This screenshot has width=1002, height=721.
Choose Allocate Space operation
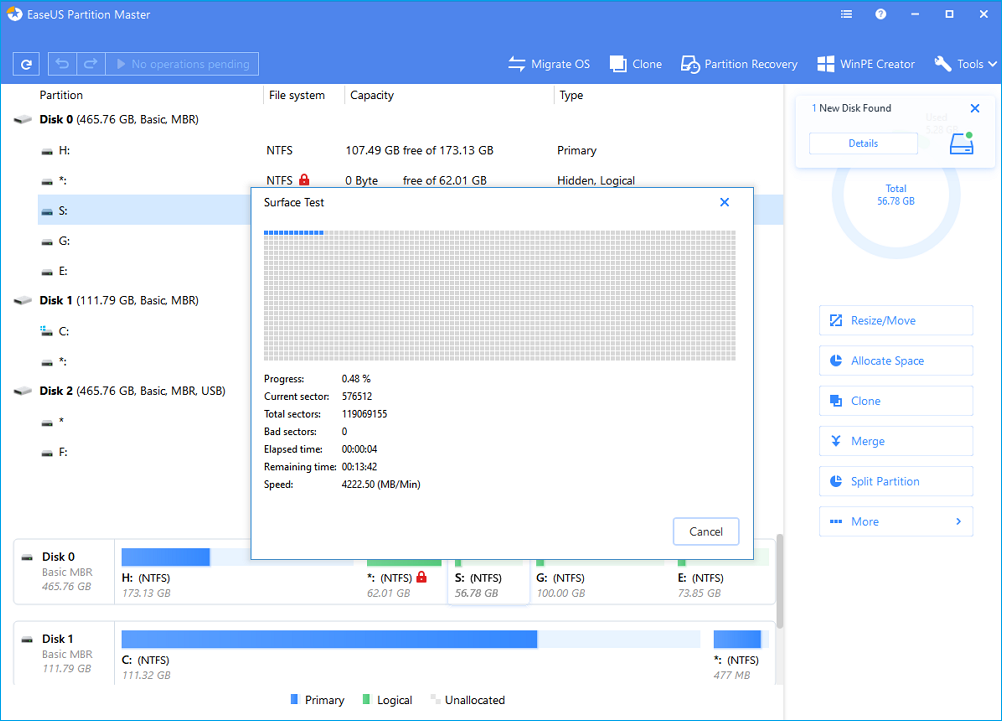[x=895, y=360]
